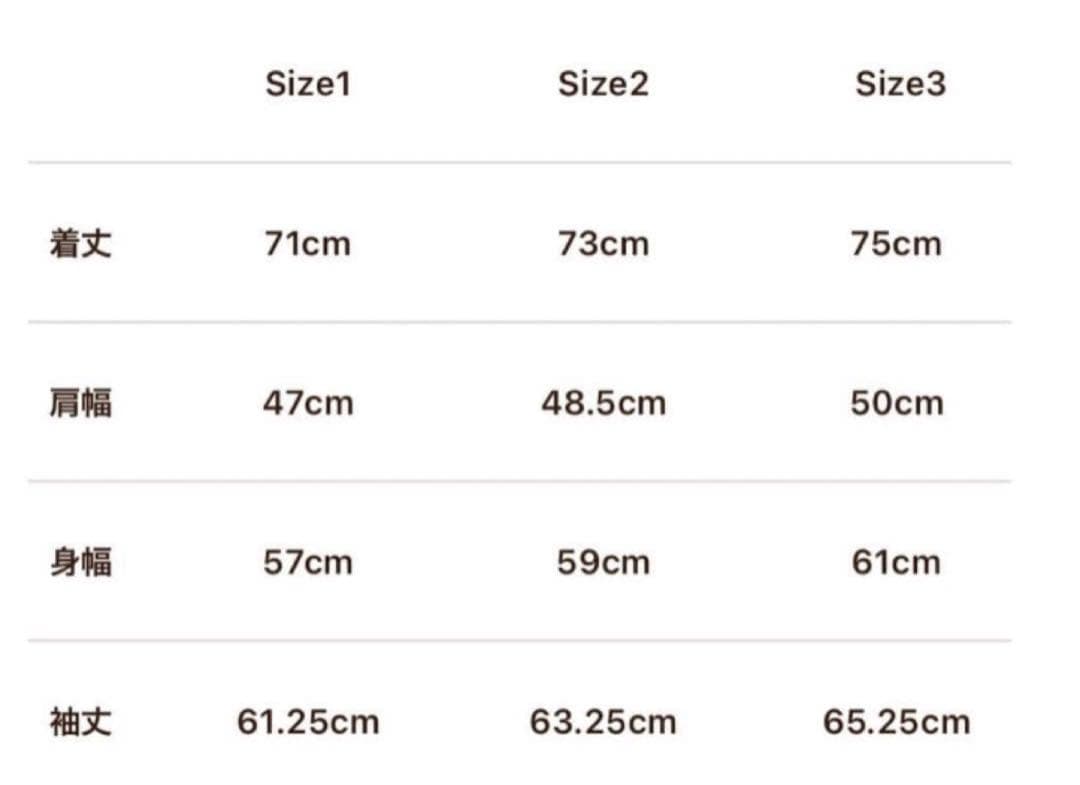Viewport: 1080px width, 785px height.
Task: Select the 着丈 row label
Action: (x=80, y=243)
